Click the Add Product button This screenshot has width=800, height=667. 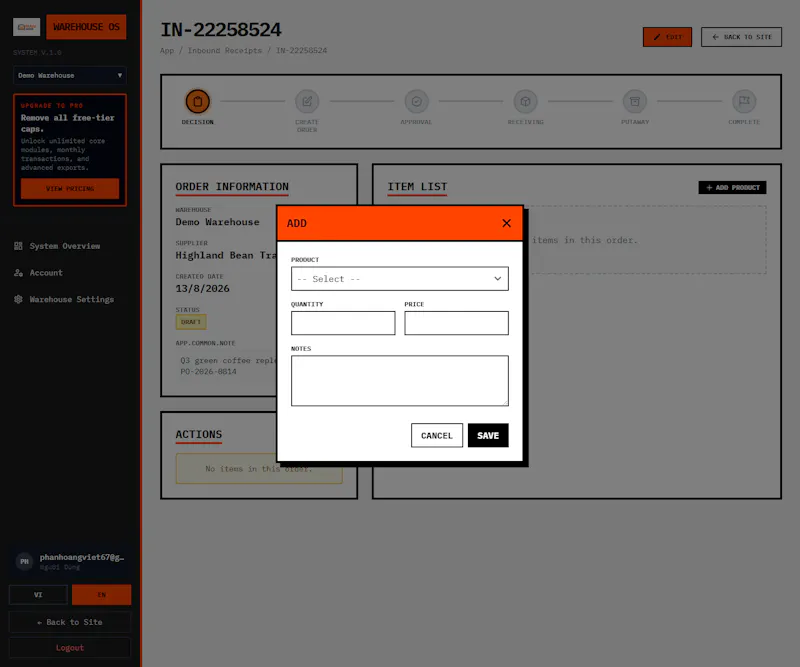pyautogui.click(x=732, y=187)
